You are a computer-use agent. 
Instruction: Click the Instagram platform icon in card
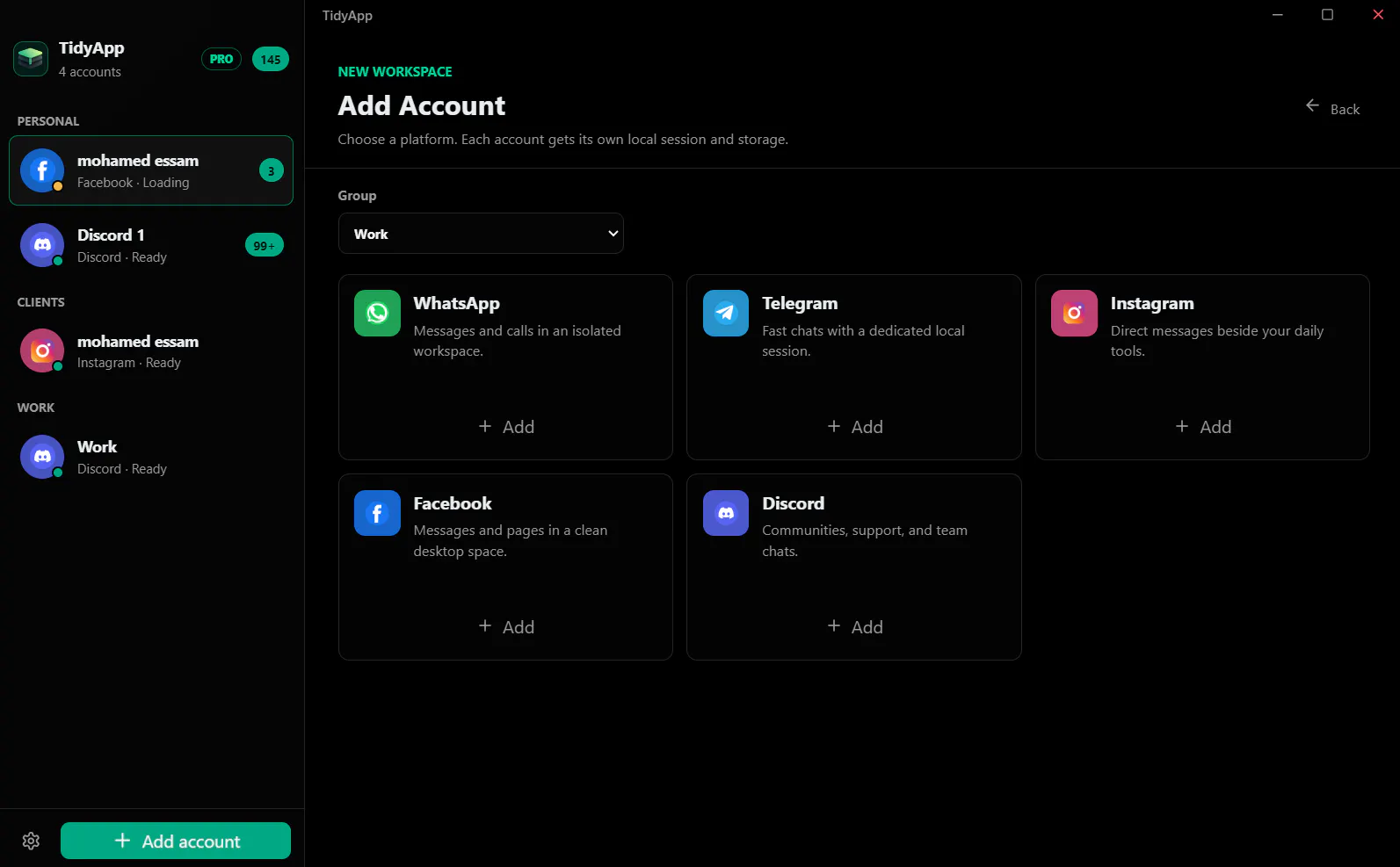click(1074, 313)
